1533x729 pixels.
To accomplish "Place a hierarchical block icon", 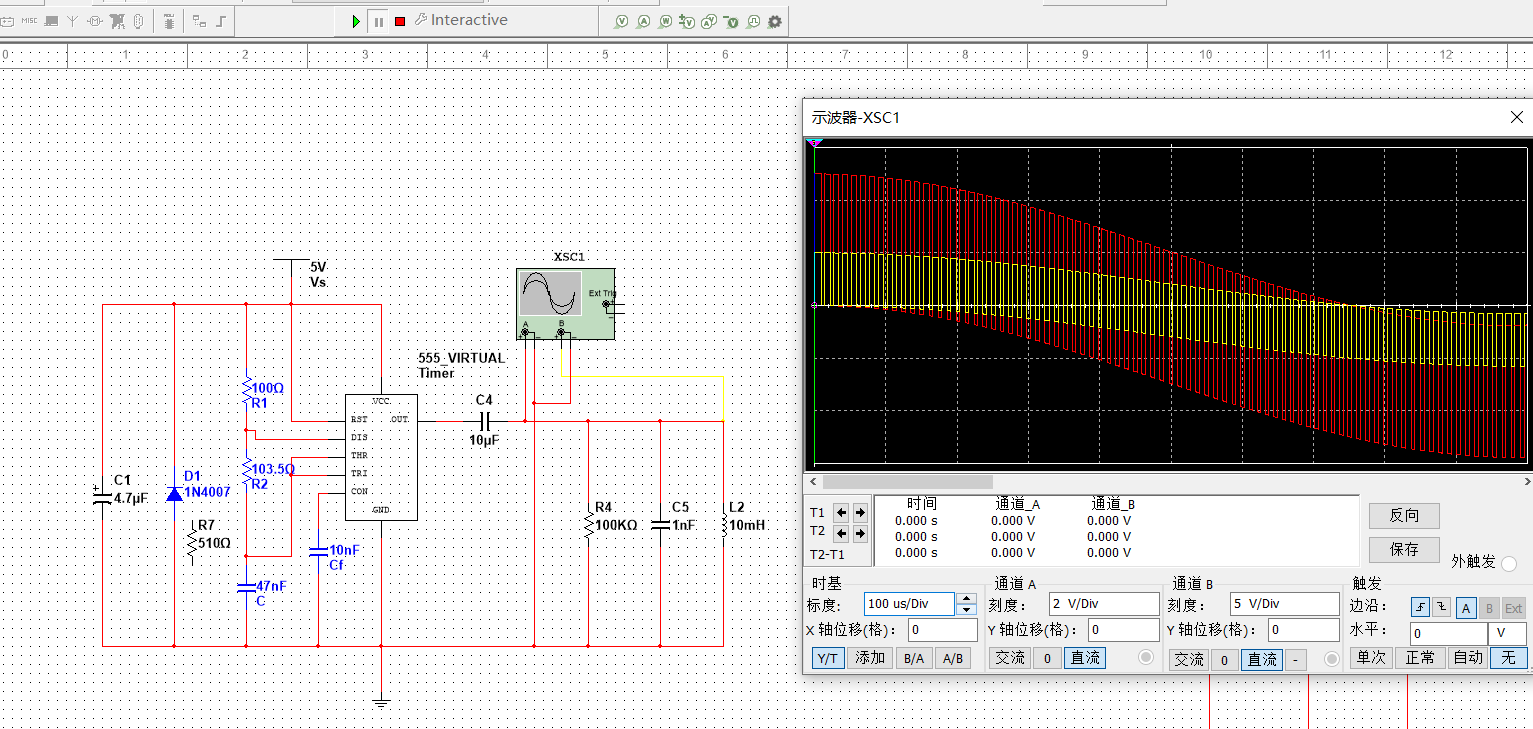I will pyautogui.click(x=199, y=21).
